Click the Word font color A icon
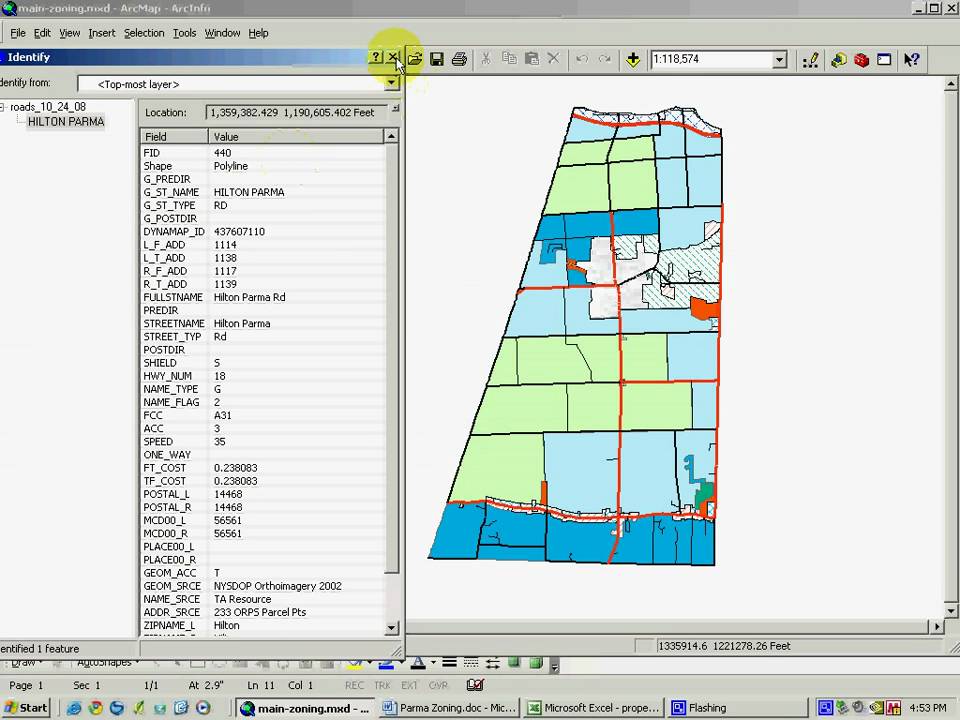 tap(418, 663)
